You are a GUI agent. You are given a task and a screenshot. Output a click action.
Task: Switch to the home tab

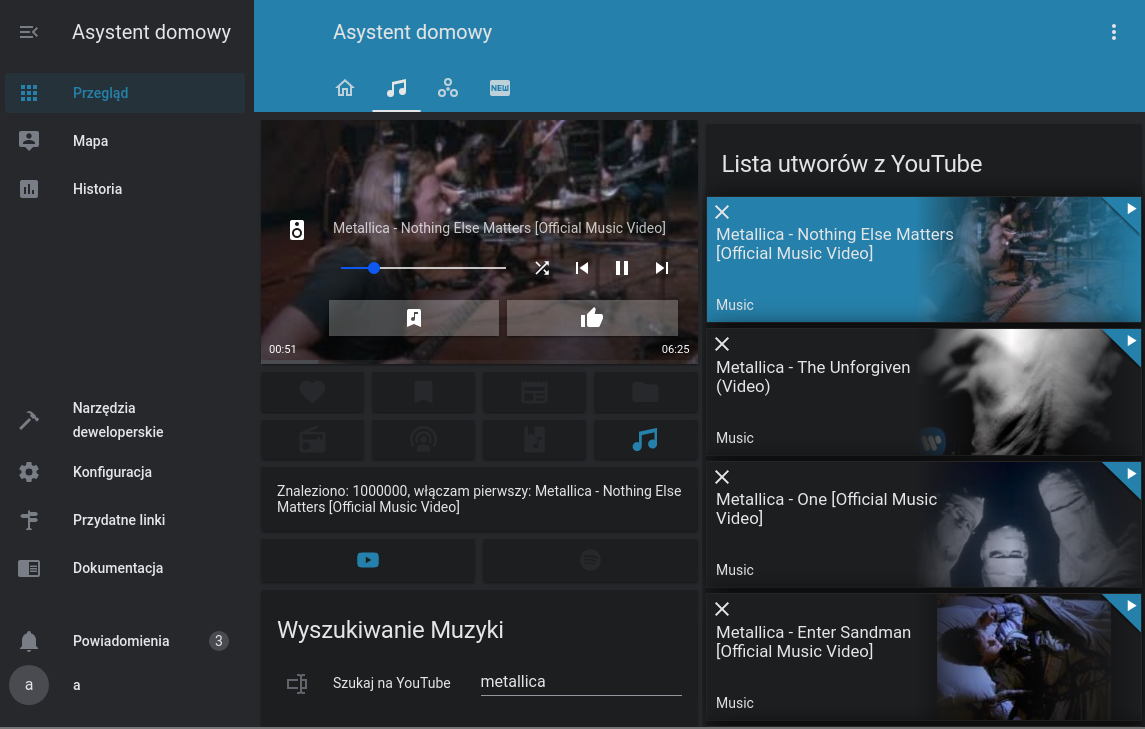(x=345, y=88)
